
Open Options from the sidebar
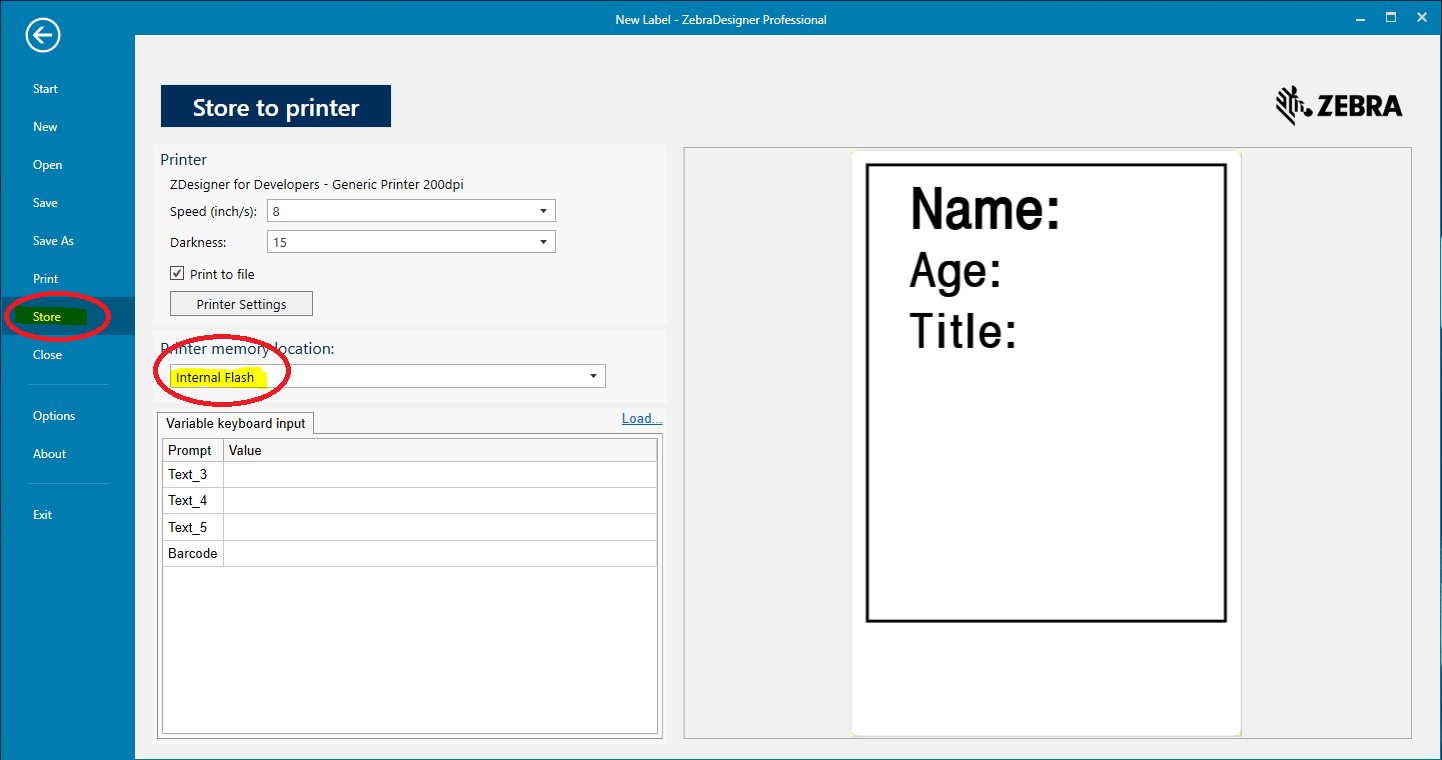54,416
